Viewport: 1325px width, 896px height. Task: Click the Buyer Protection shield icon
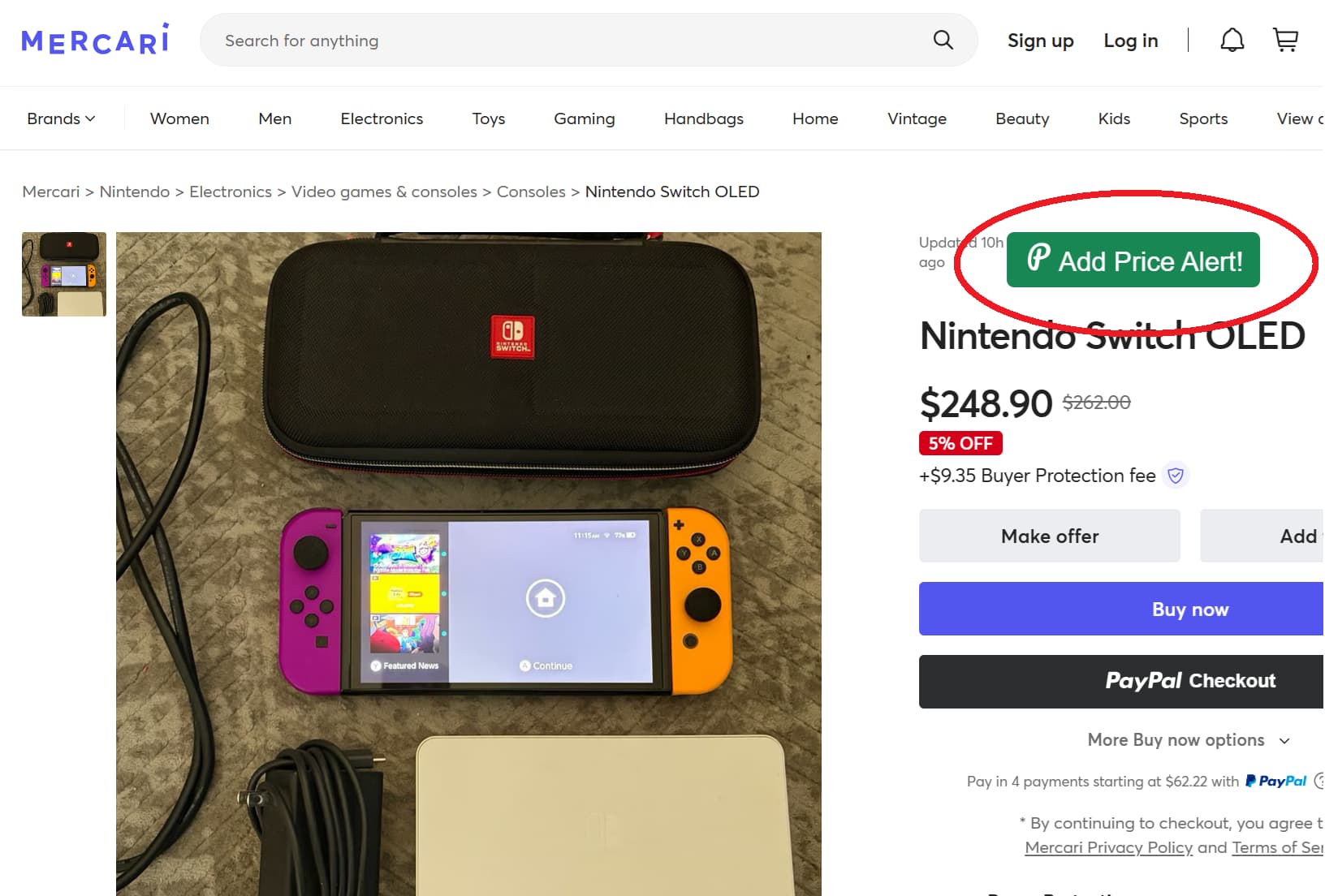(x=1175, y=476)
